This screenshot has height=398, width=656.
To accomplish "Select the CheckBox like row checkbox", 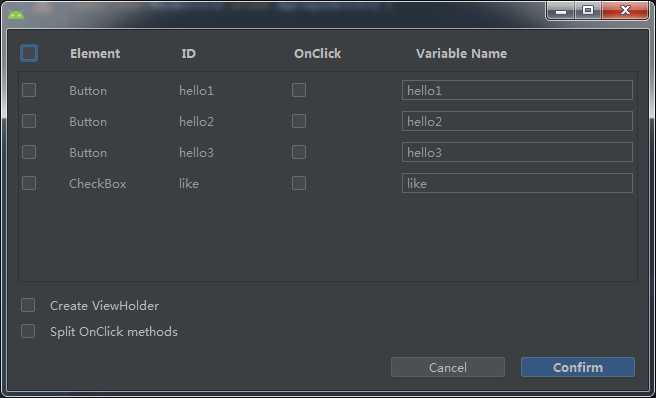I will 29,183.
